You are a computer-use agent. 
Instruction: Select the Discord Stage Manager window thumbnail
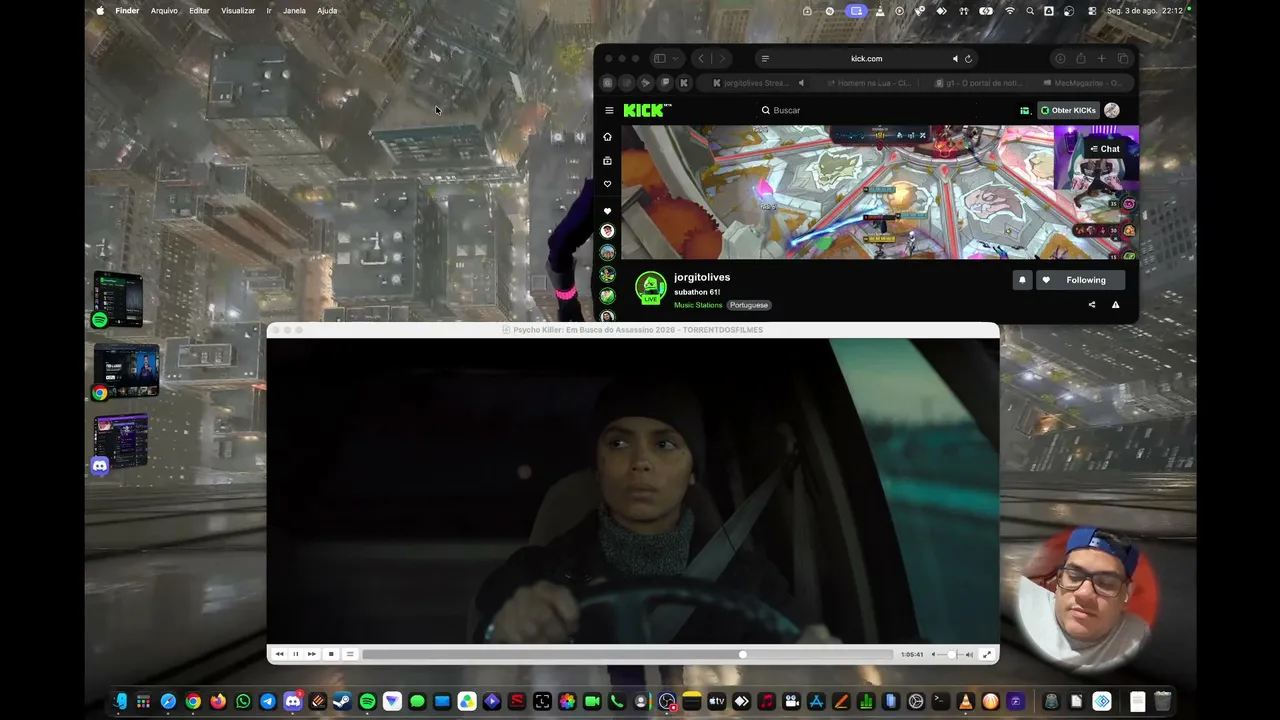121,442
